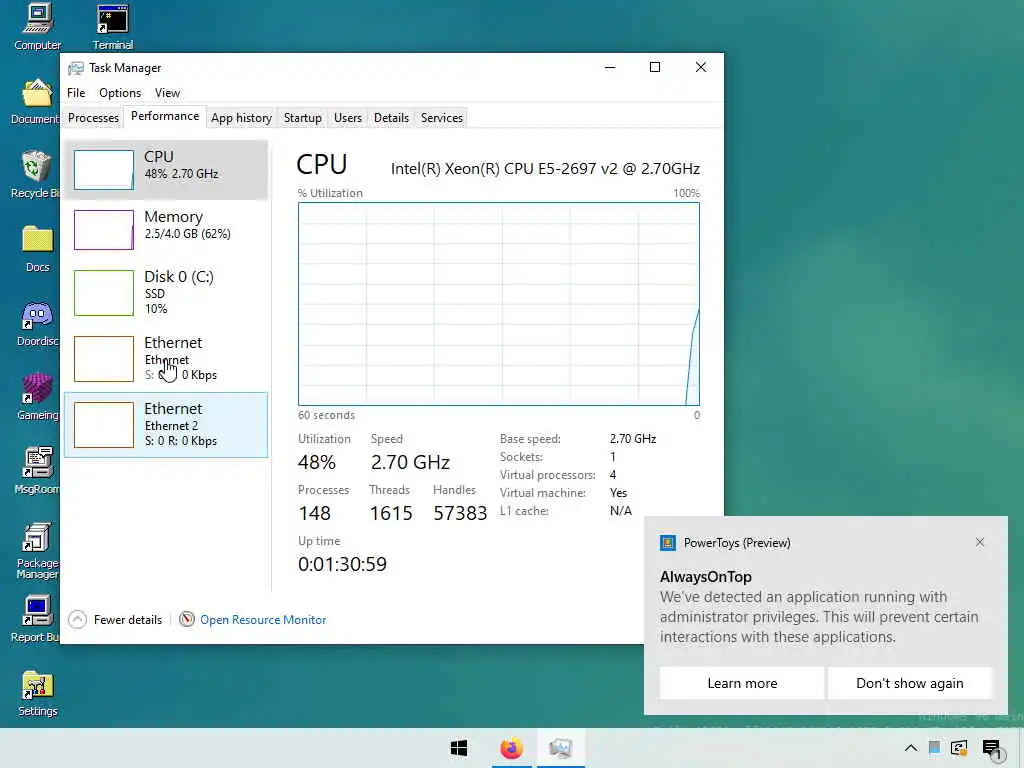
Task: Click the Task Manager title bar icon
Action: (x=76, y=68)
